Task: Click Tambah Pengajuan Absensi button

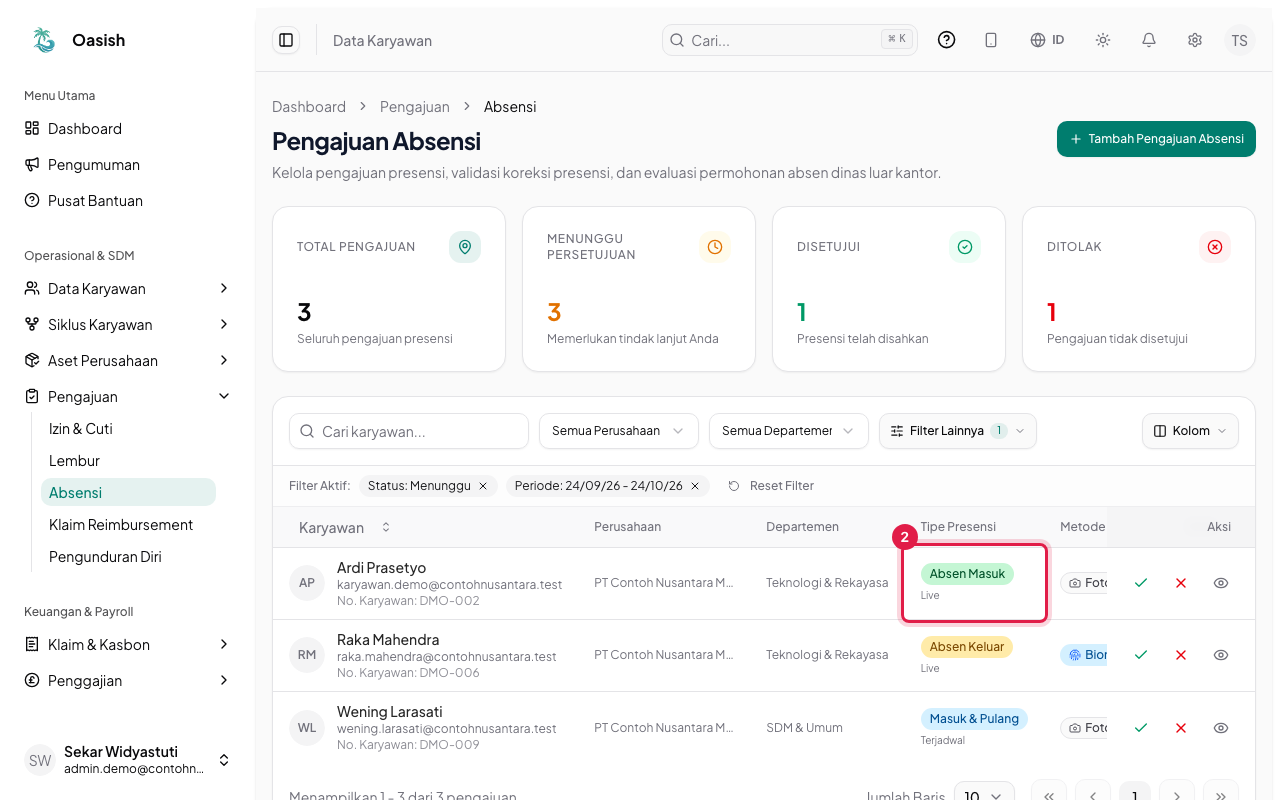Action: [1156, 139]
